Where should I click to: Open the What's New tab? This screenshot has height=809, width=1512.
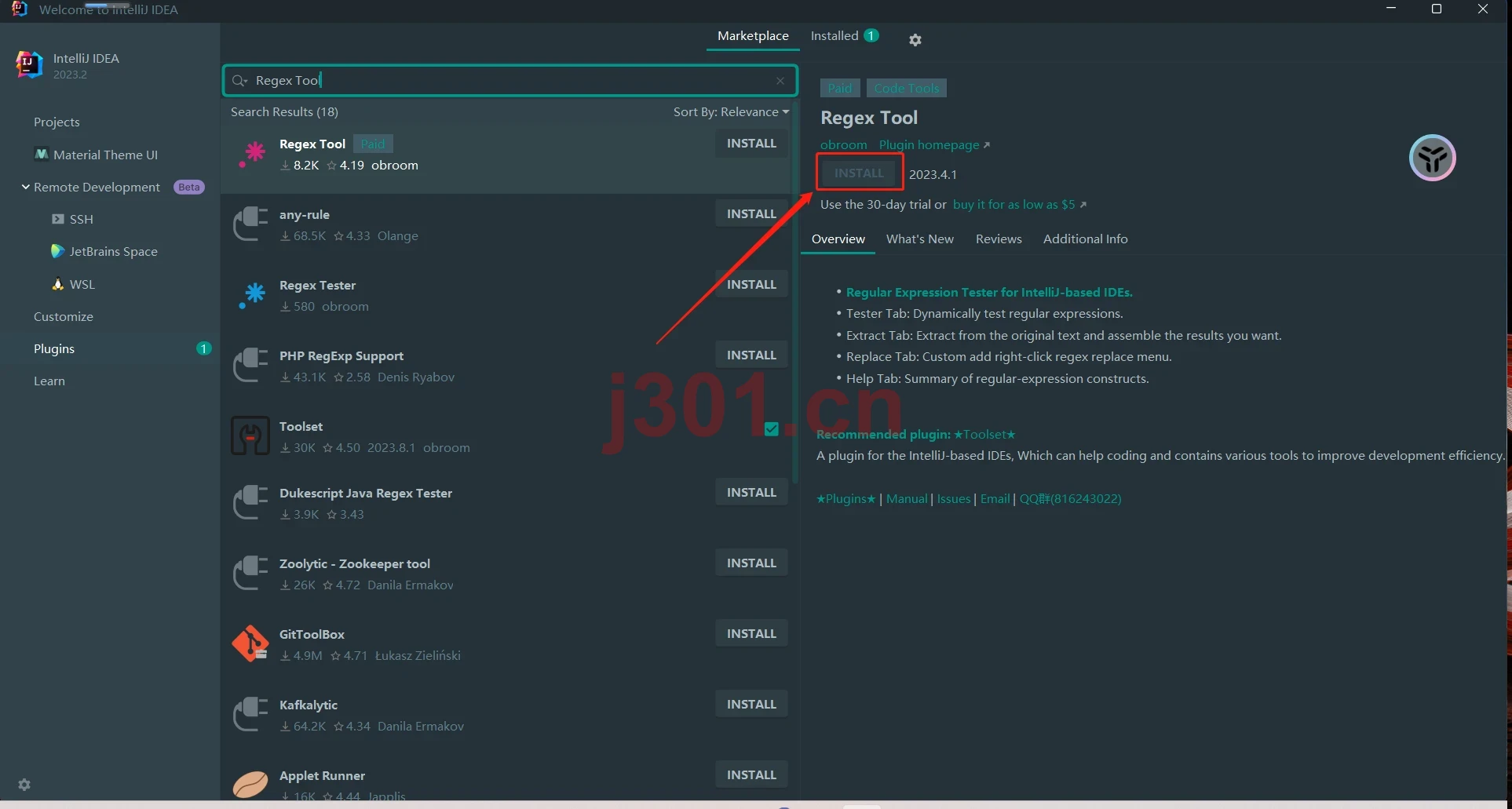point(920,239)
